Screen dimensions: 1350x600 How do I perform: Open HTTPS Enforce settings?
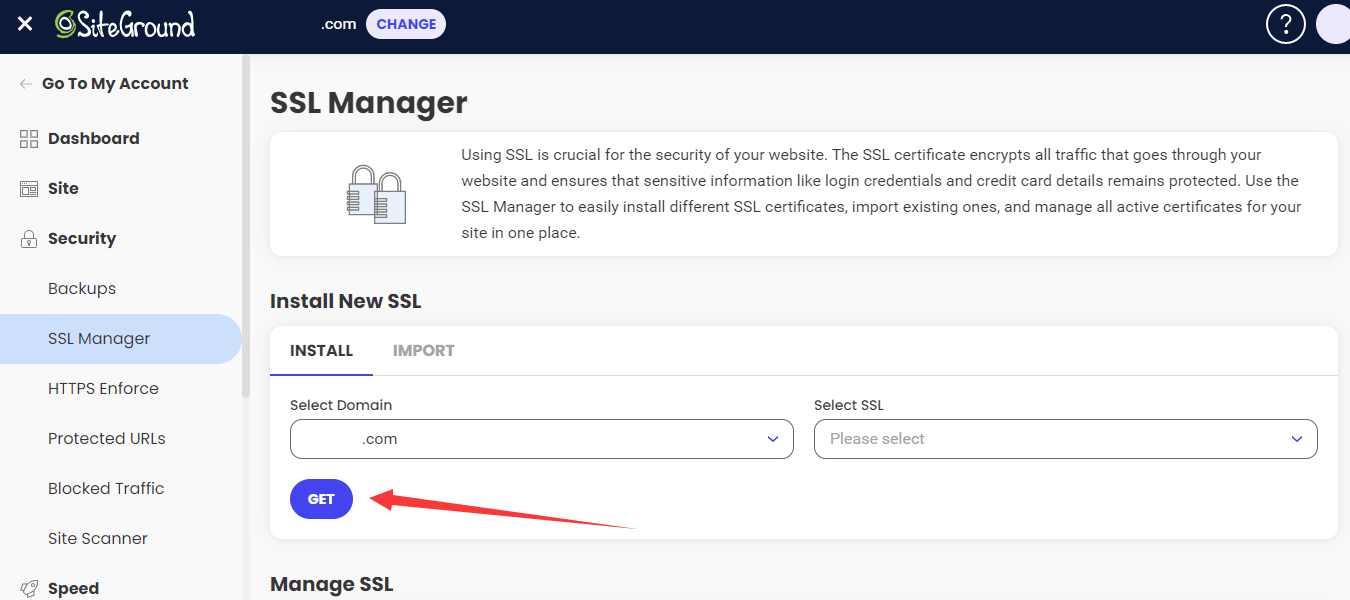pos(103,388)
